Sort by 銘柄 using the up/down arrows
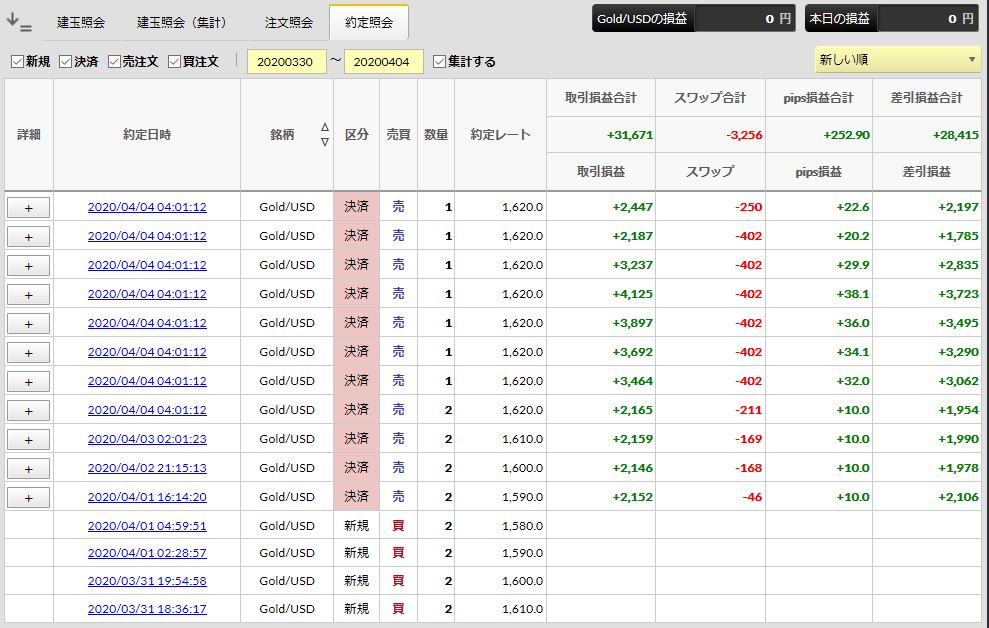Image resolution: width=989 pixels, height=628 pixels. pyautogui.click(x=325, y=134)
